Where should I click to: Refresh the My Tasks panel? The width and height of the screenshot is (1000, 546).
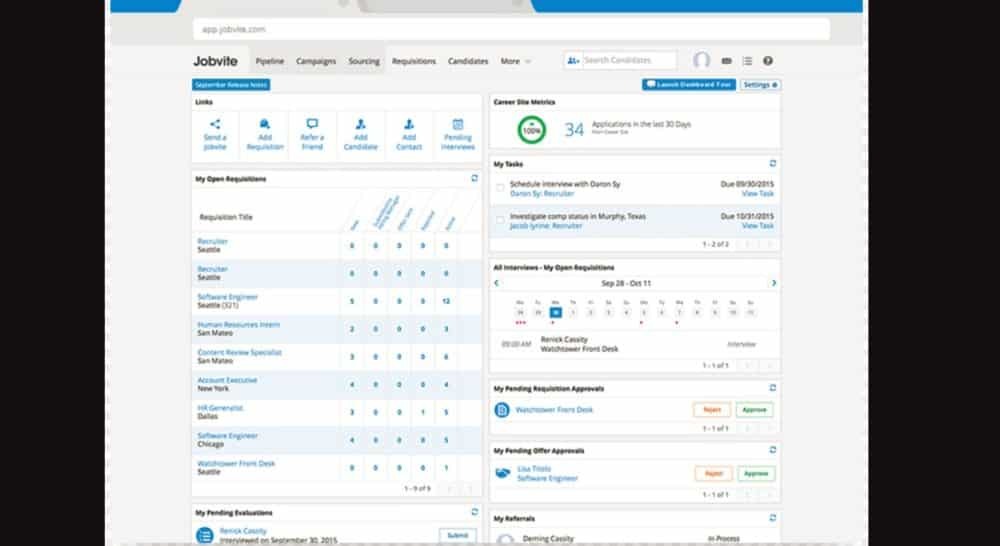point(772,163)
